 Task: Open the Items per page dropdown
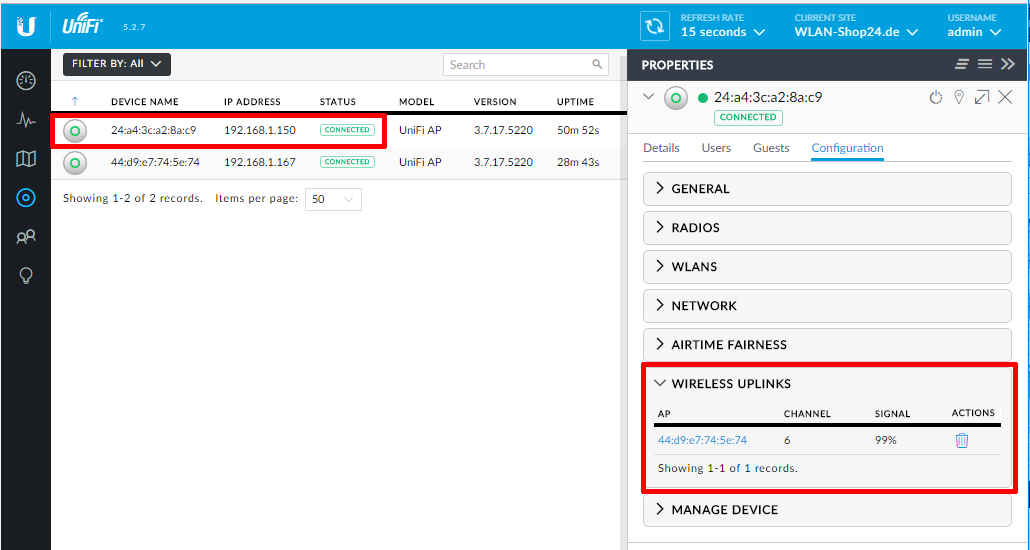333,199
